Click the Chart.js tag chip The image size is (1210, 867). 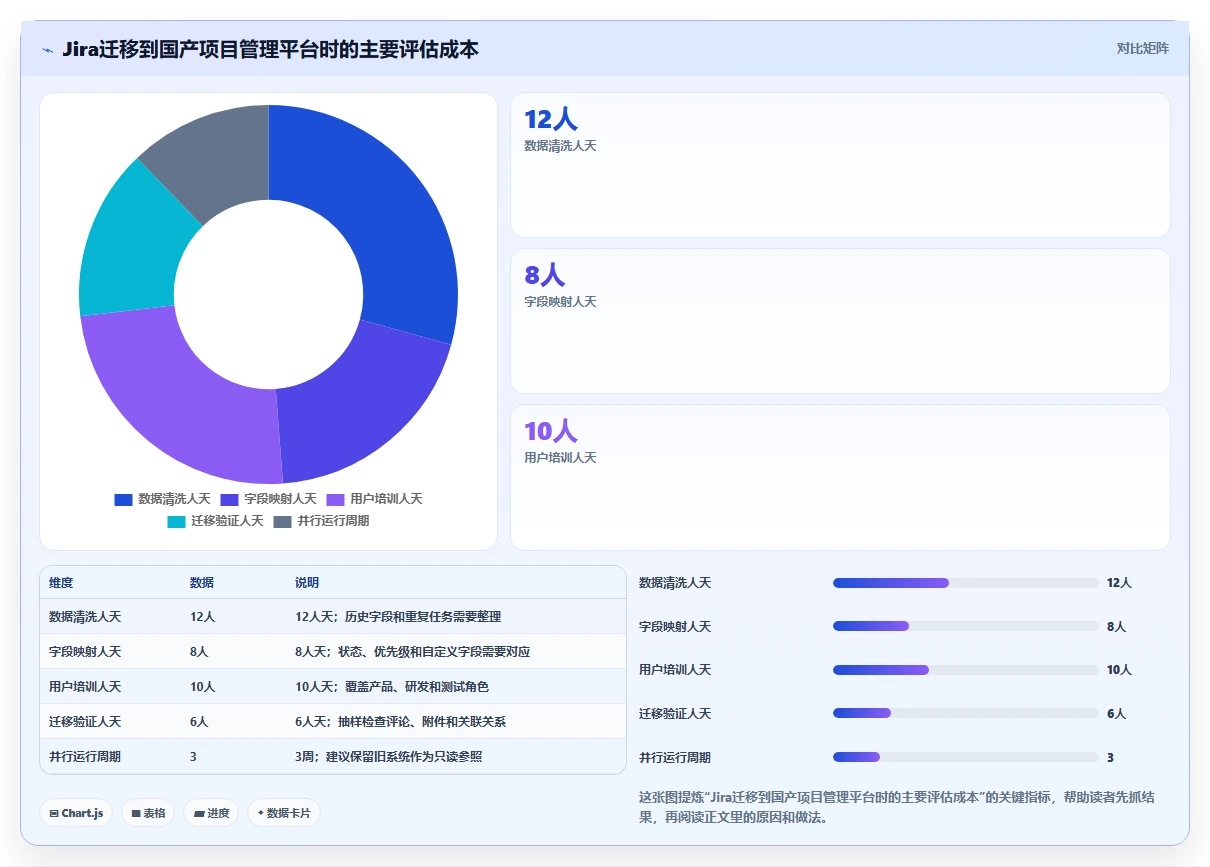(76, 813)
